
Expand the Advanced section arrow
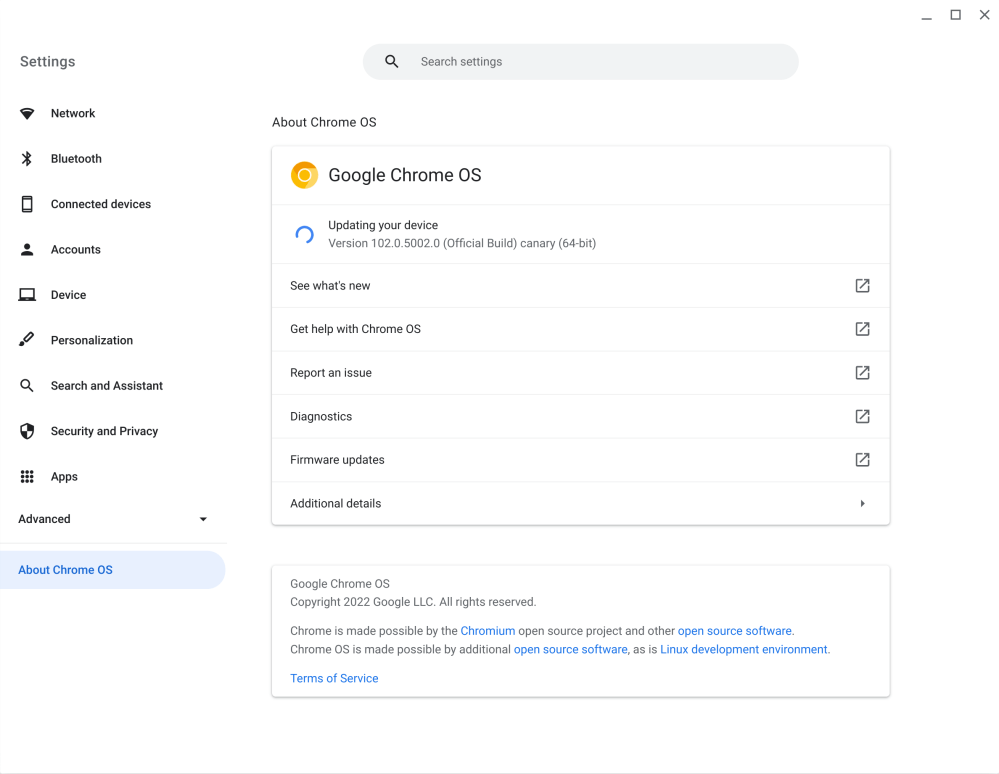click(x=203, y=519)
